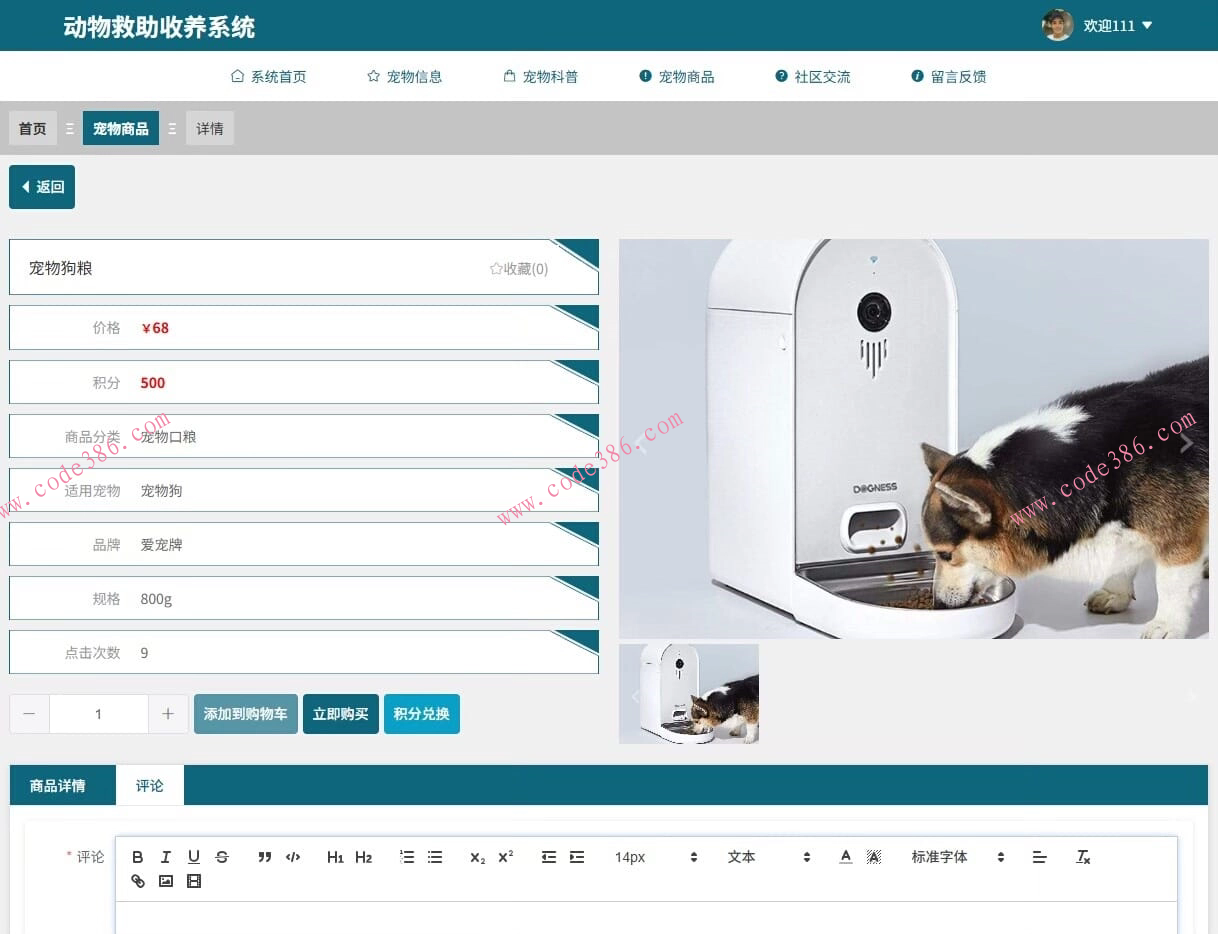Insert a blockquote in the comment
Screen dimensions: 1218x934
point(265,857)
